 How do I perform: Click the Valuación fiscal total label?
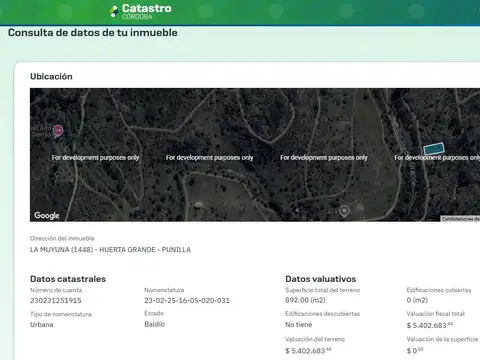(x=436, y=314)
